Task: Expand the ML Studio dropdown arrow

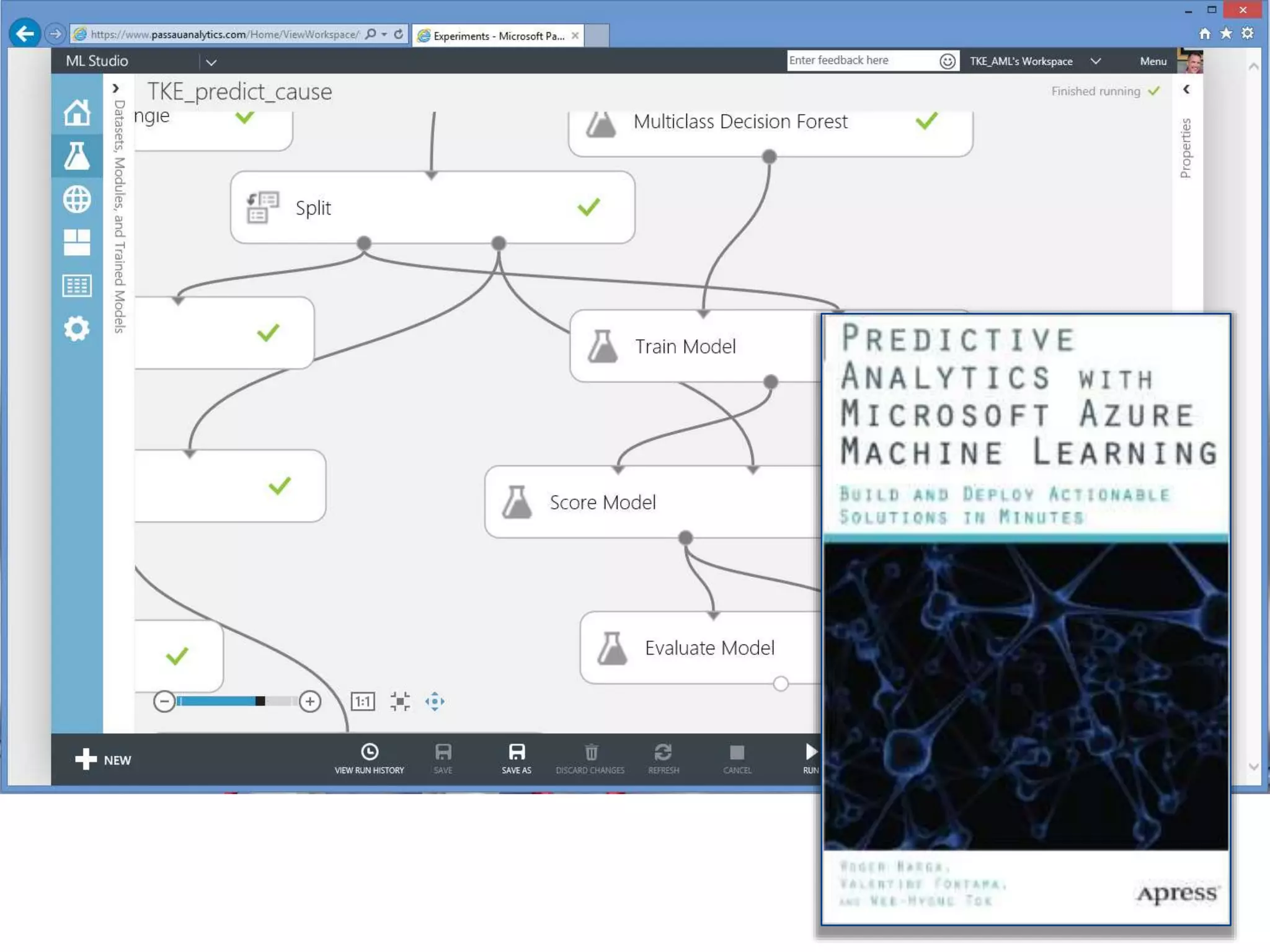Action: (211, 62)
